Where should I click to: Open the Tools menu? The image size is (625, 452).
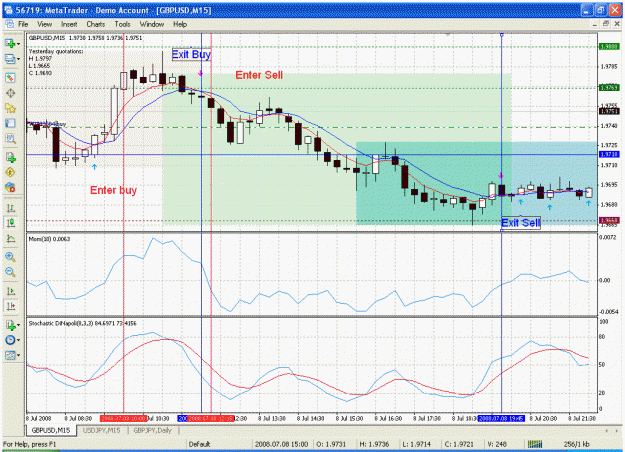122,24
